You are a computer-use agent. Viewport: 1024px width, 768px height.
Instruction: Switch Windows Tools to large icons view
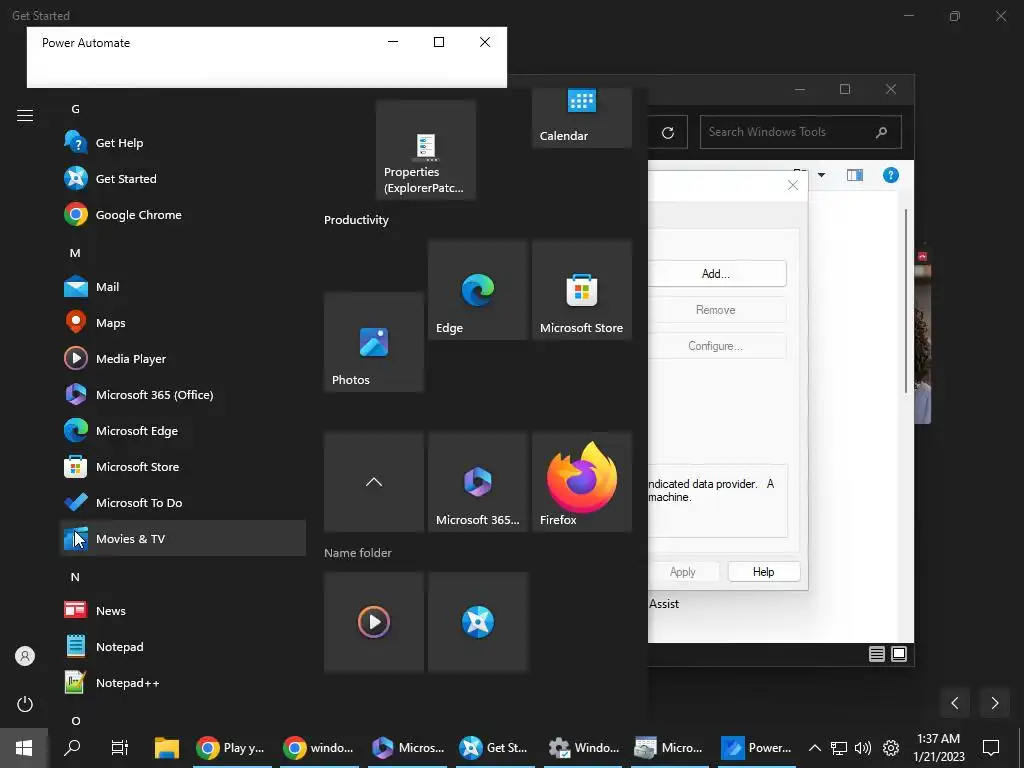[x=899, y=654]
